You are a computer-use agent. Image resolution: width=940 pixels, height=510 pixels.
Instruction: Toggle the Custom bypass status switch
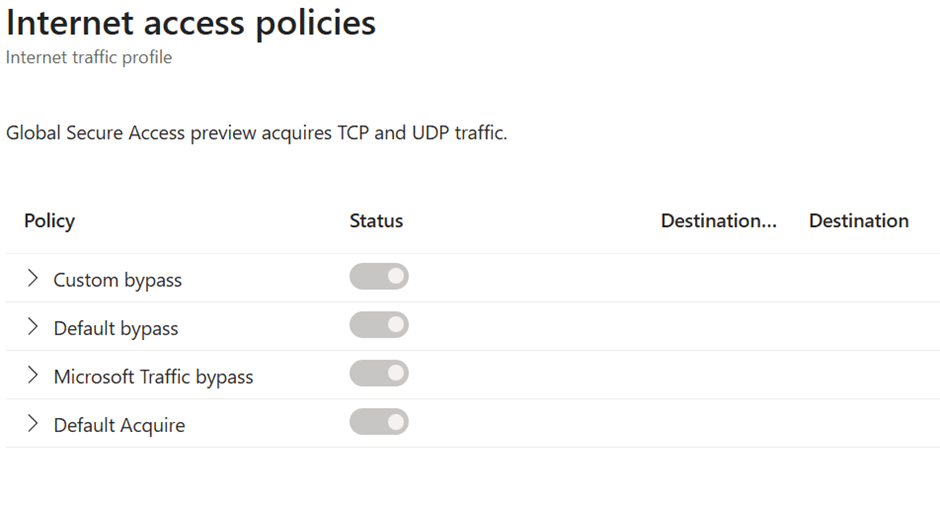(379, 277)
